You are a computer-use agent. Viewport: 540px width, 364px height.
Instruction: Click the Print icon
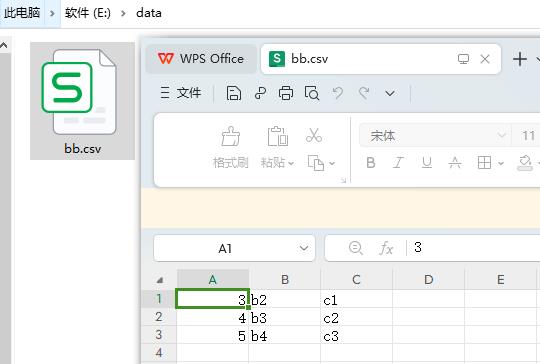[286, 93]
